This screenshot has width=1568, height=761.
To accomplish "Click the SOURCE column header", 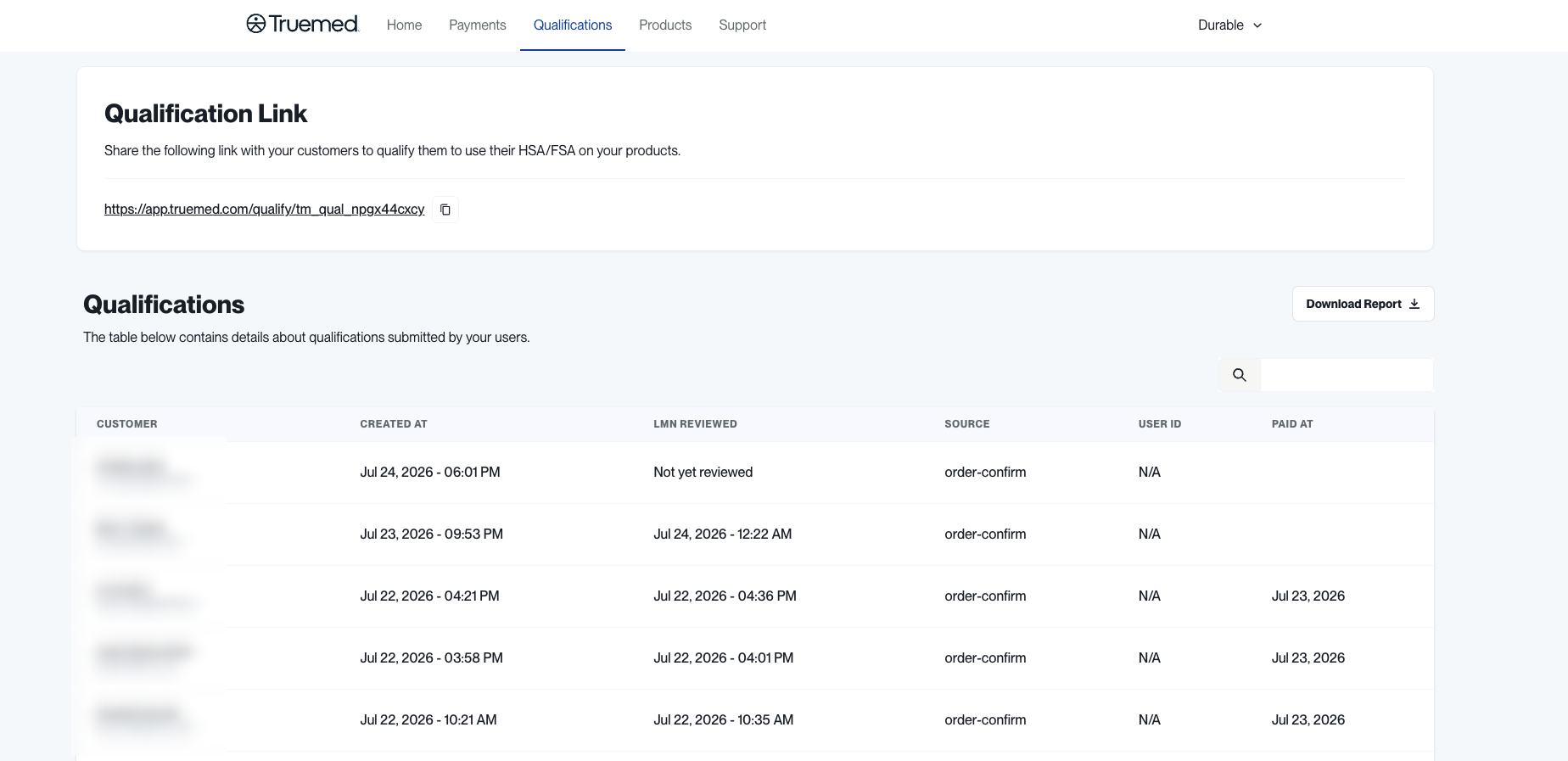I will pos(967,424).
